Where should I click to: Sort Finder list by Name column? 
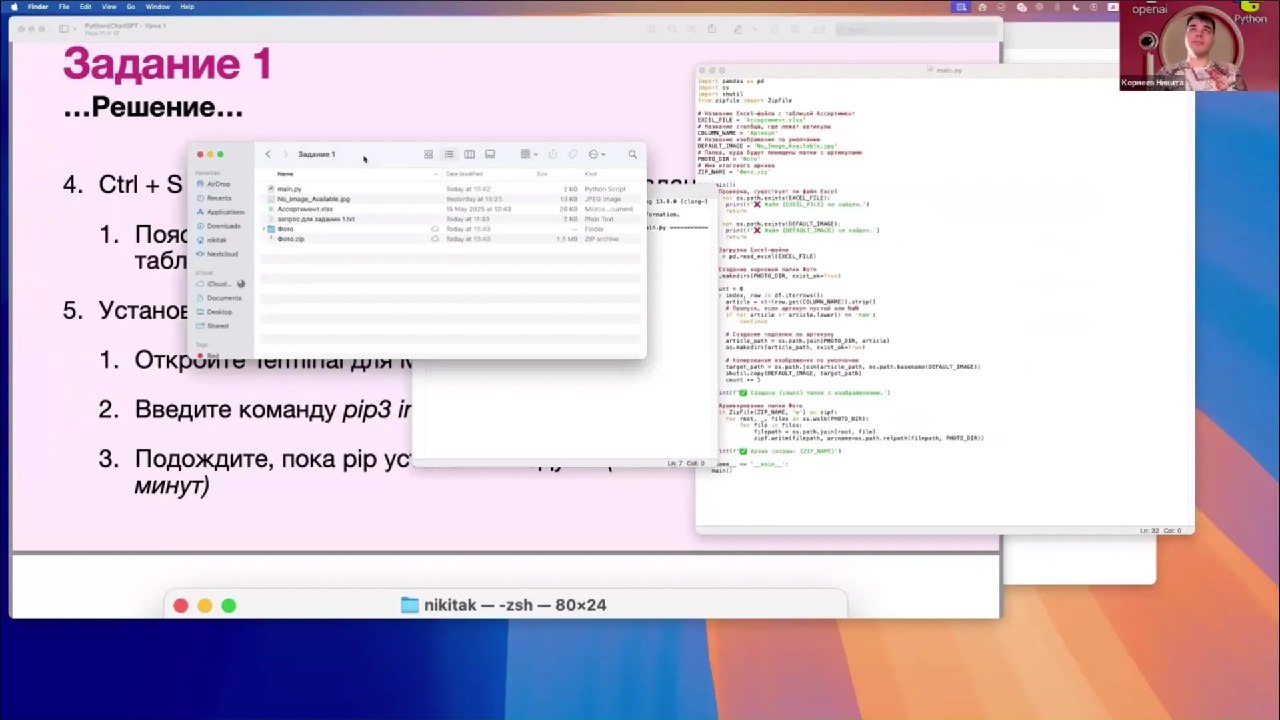[285, 174]
